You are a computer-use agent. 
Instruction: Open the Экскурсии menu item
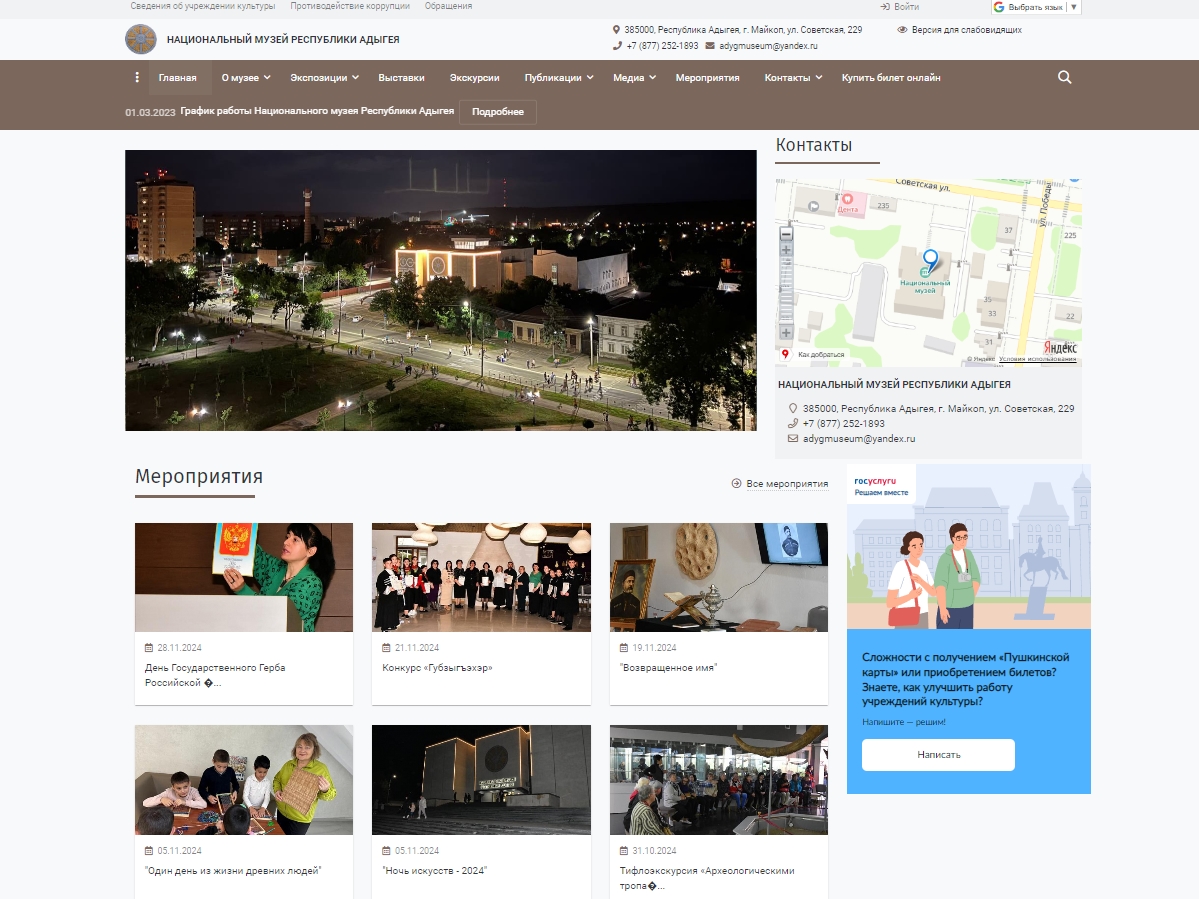pos(474,77)
